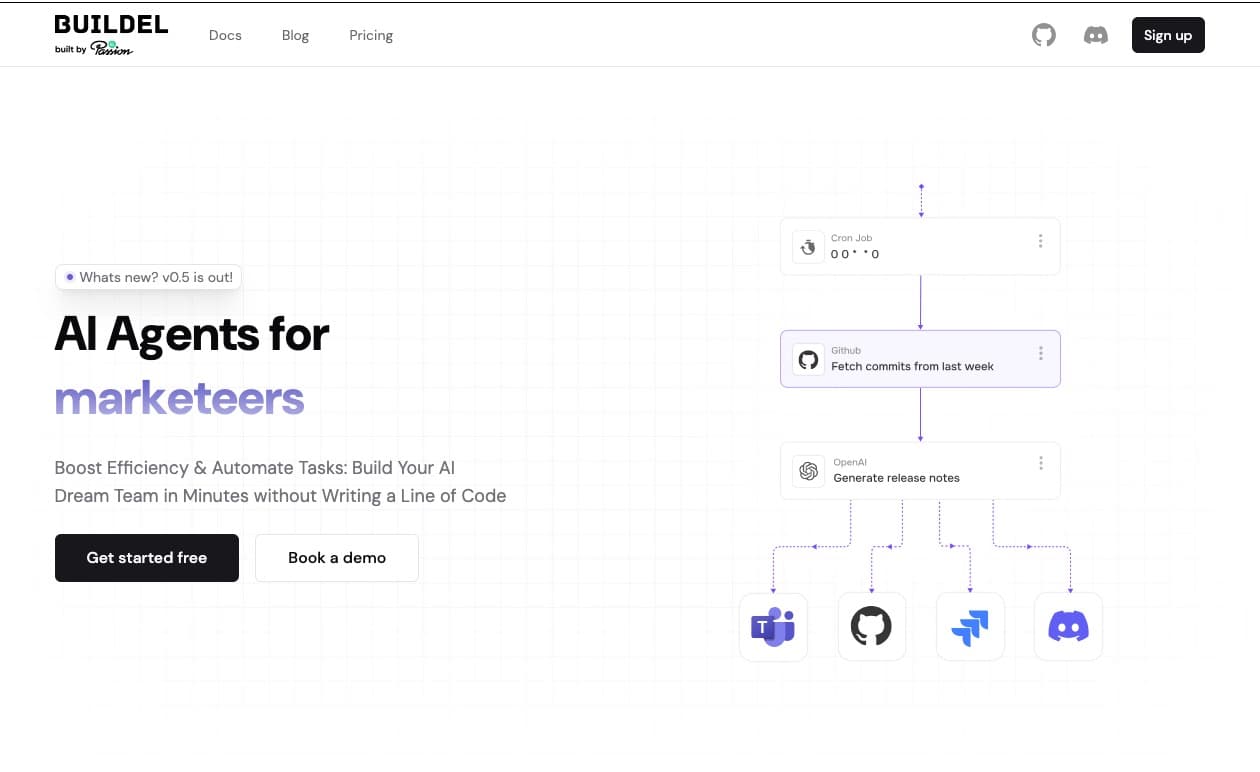Open the Discord icon in header

[x=1096, y=35]
